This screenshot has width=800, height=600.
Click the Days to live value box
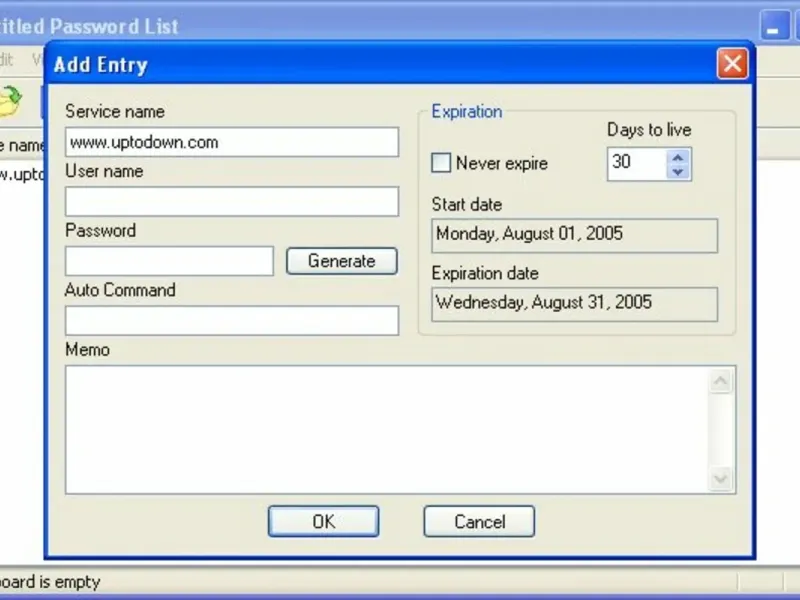pyautogui.click(x=637, y=164)
